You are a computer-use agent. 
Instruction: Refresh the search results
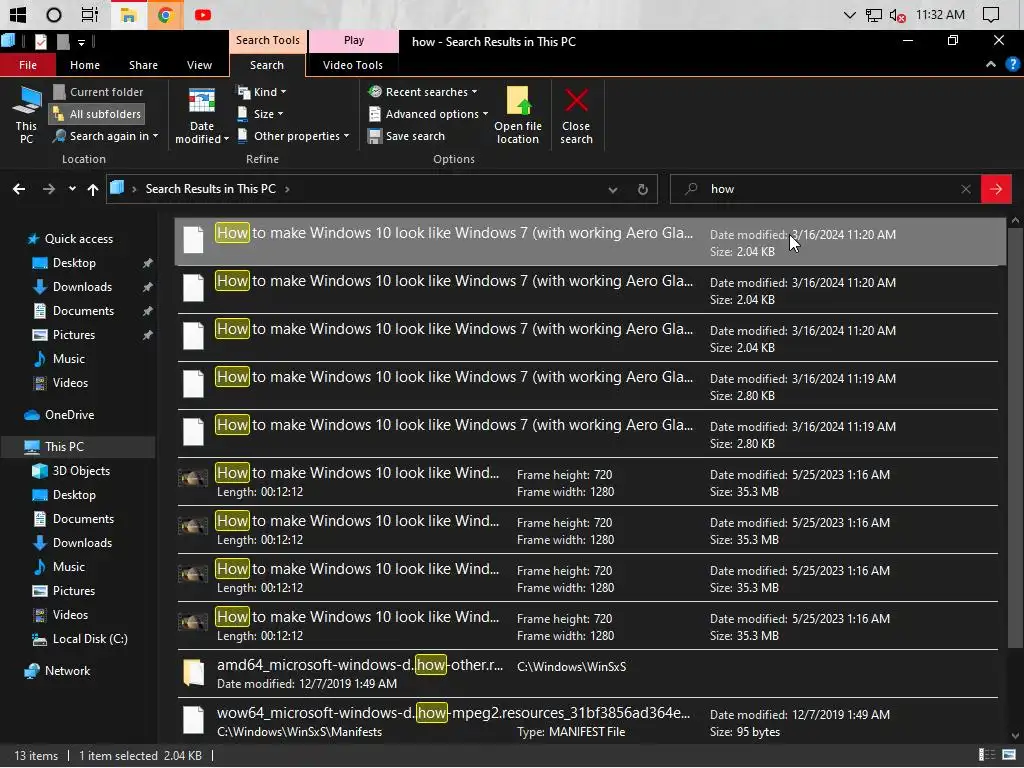tap(643, 189)
